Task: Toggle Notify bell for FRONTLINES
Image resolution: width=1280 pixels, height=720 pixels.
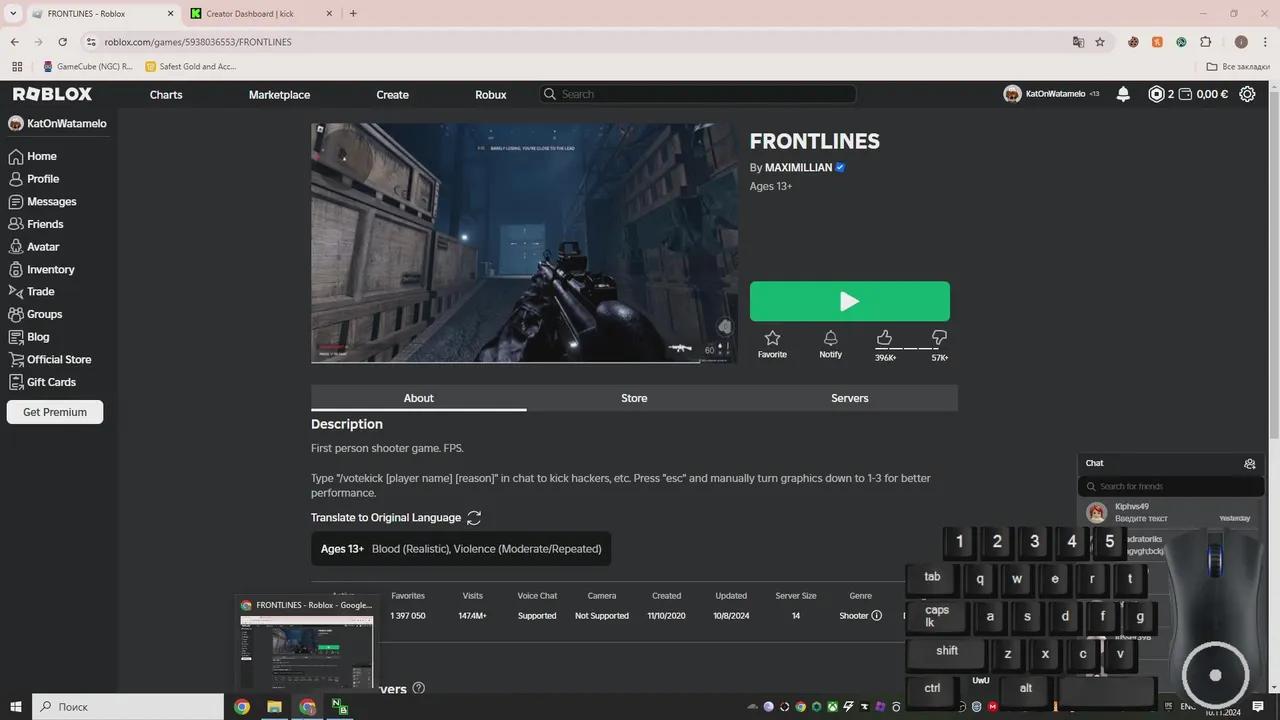Action: click(830, 344)
